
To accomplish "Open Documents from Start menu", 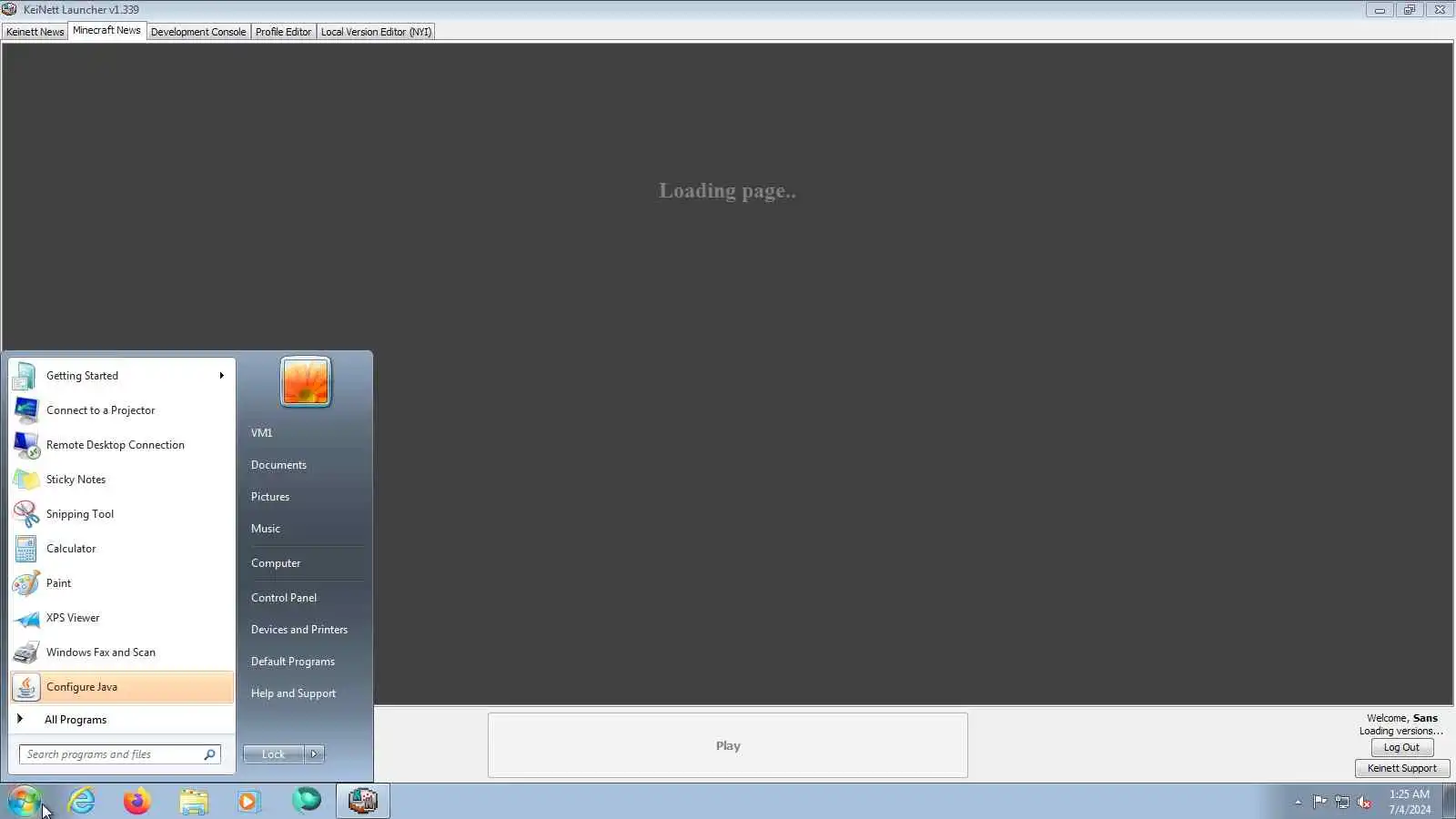I will point(278,465).
